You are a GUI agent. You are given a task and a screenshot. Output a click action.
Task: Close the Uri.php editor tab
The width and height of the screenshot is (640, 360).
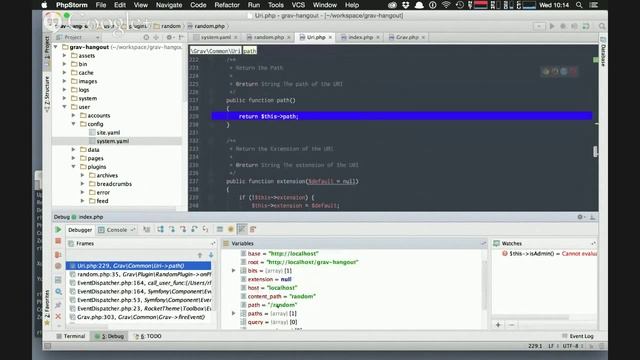click(330, 37)
